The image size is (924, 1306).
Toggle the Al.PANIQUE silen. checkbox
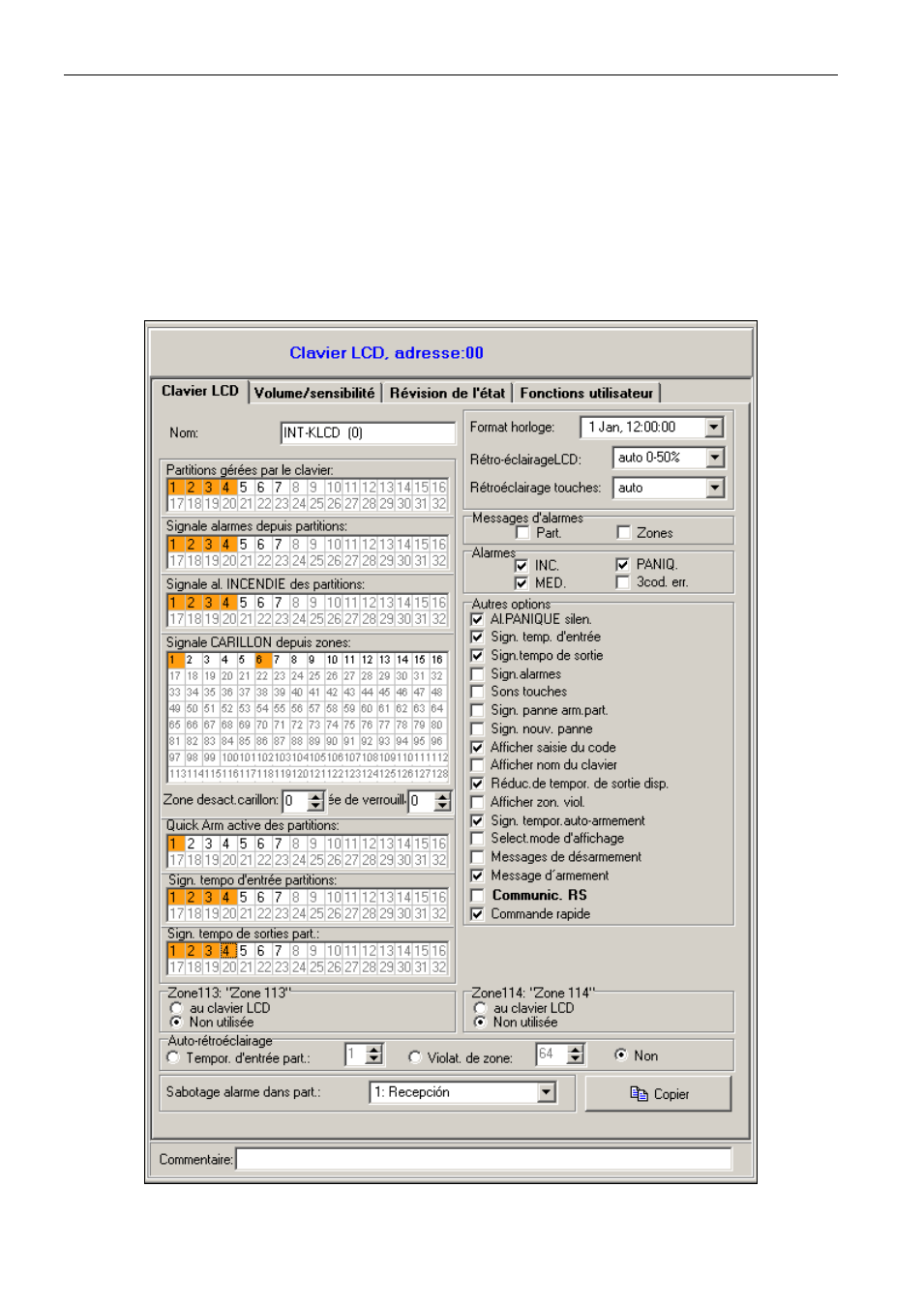click(477, 619)
